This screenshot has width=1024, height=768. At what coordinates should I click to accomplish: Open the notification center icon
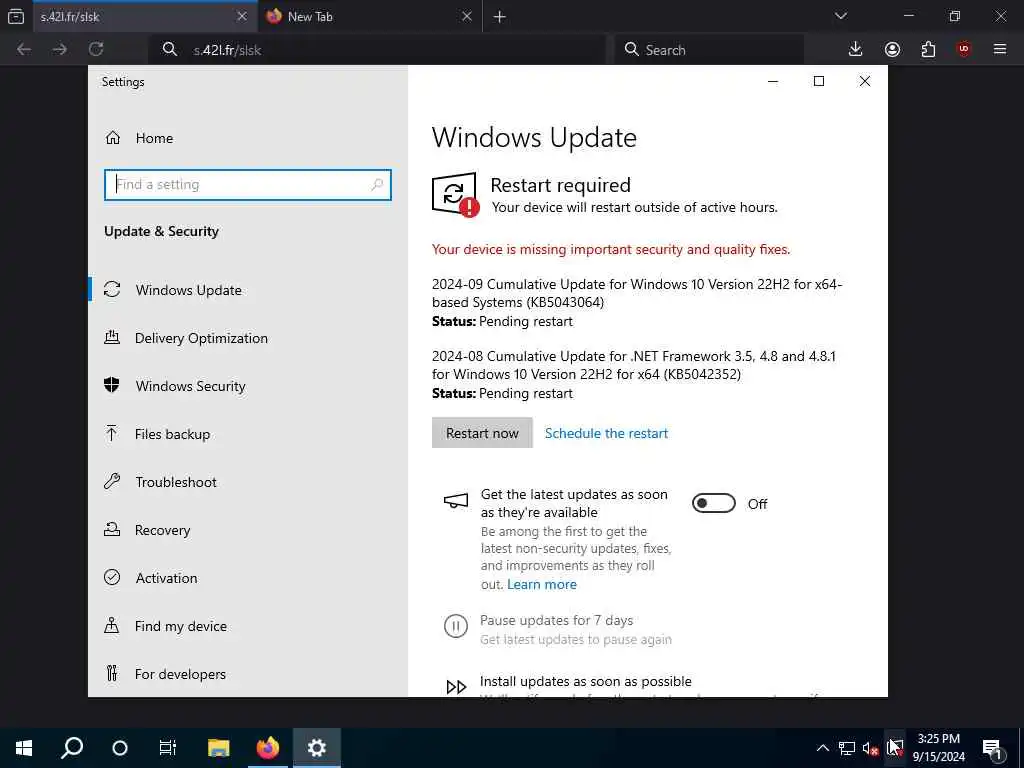(x=993, y=748)
